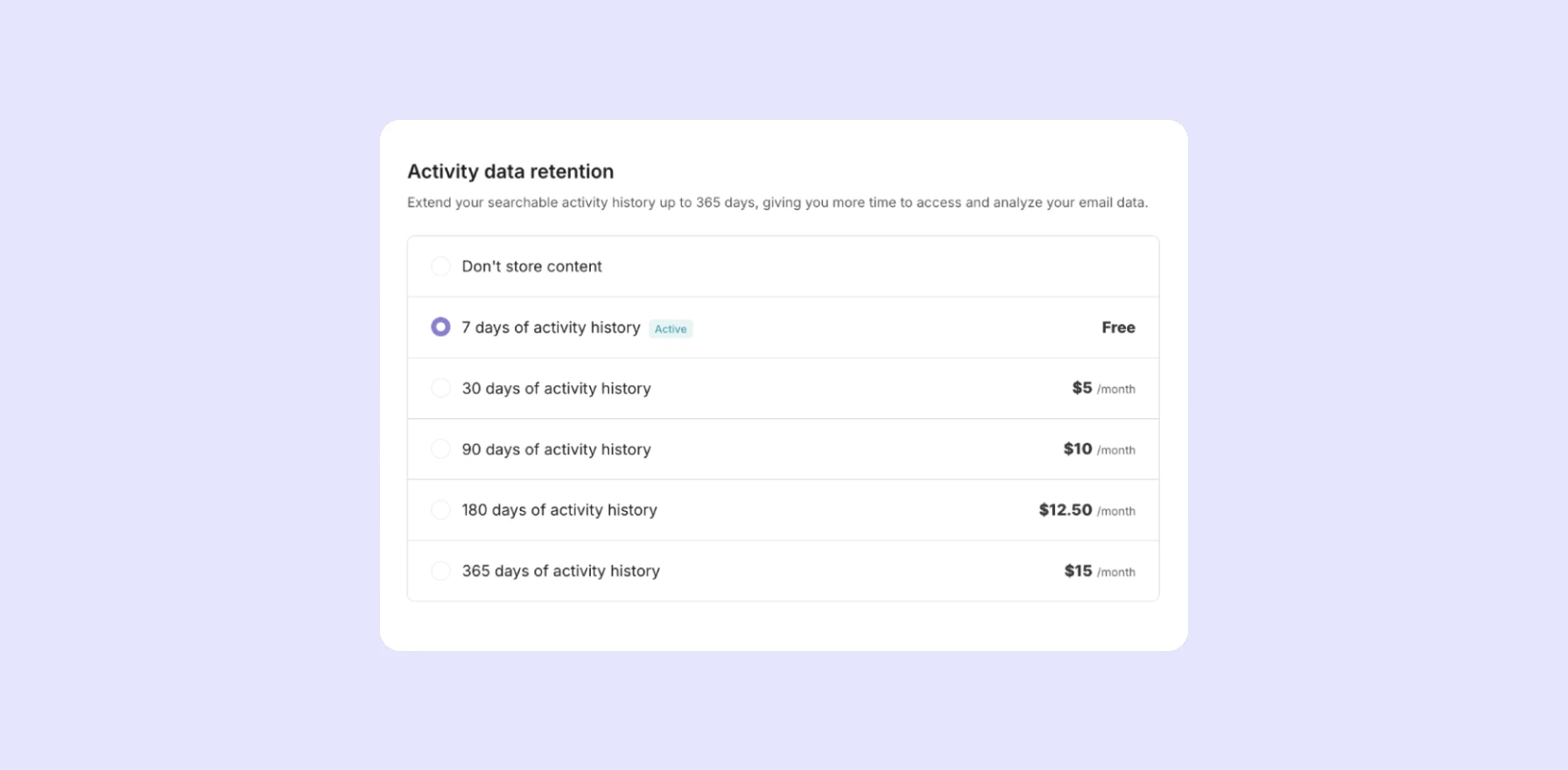
Task: Pick the 90 days radio button
Action: pyautogui.click(x=440, y=449)
